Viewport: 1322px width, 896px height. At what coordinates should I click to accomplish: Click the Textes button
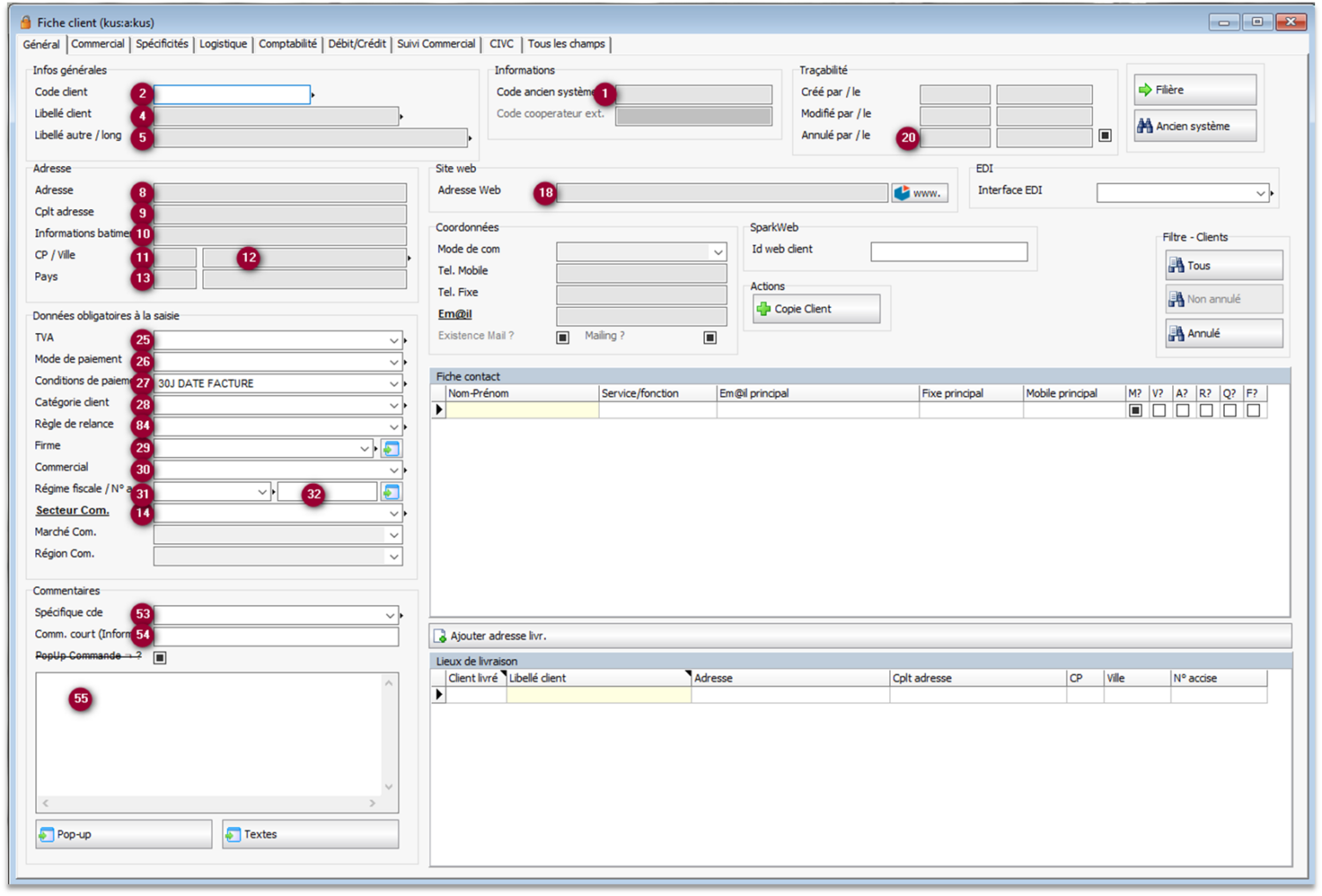(310, 834)
